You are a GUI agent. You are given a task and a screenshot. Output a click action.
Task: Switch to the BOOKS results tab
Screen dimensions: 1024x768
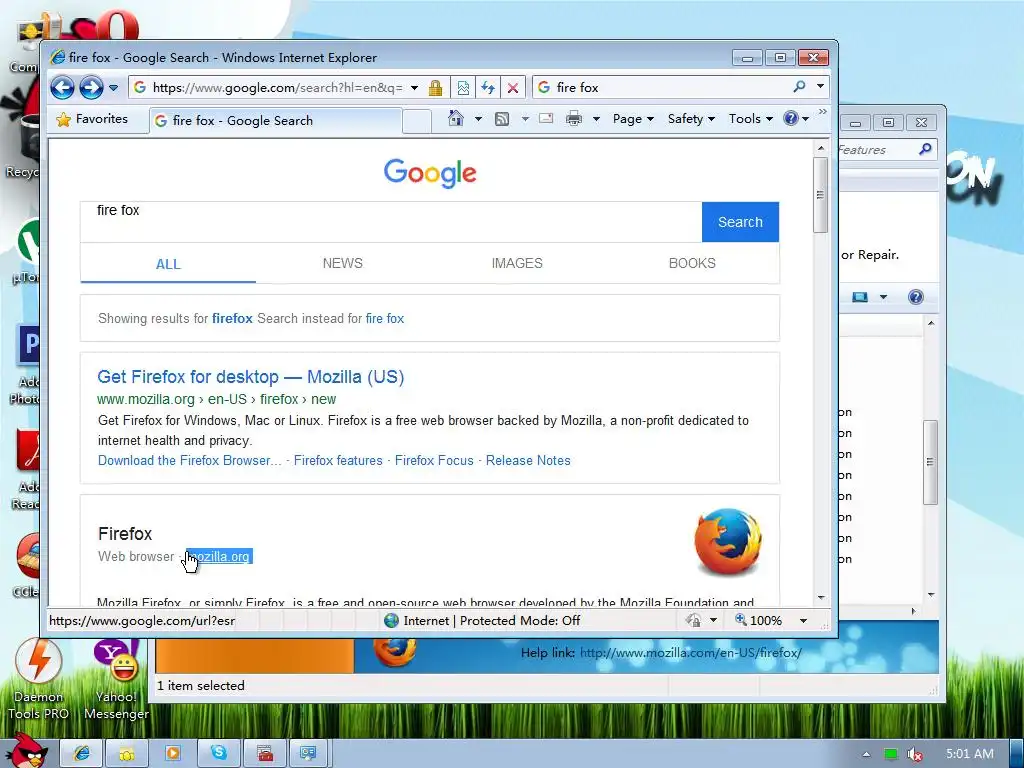point(692,263)
